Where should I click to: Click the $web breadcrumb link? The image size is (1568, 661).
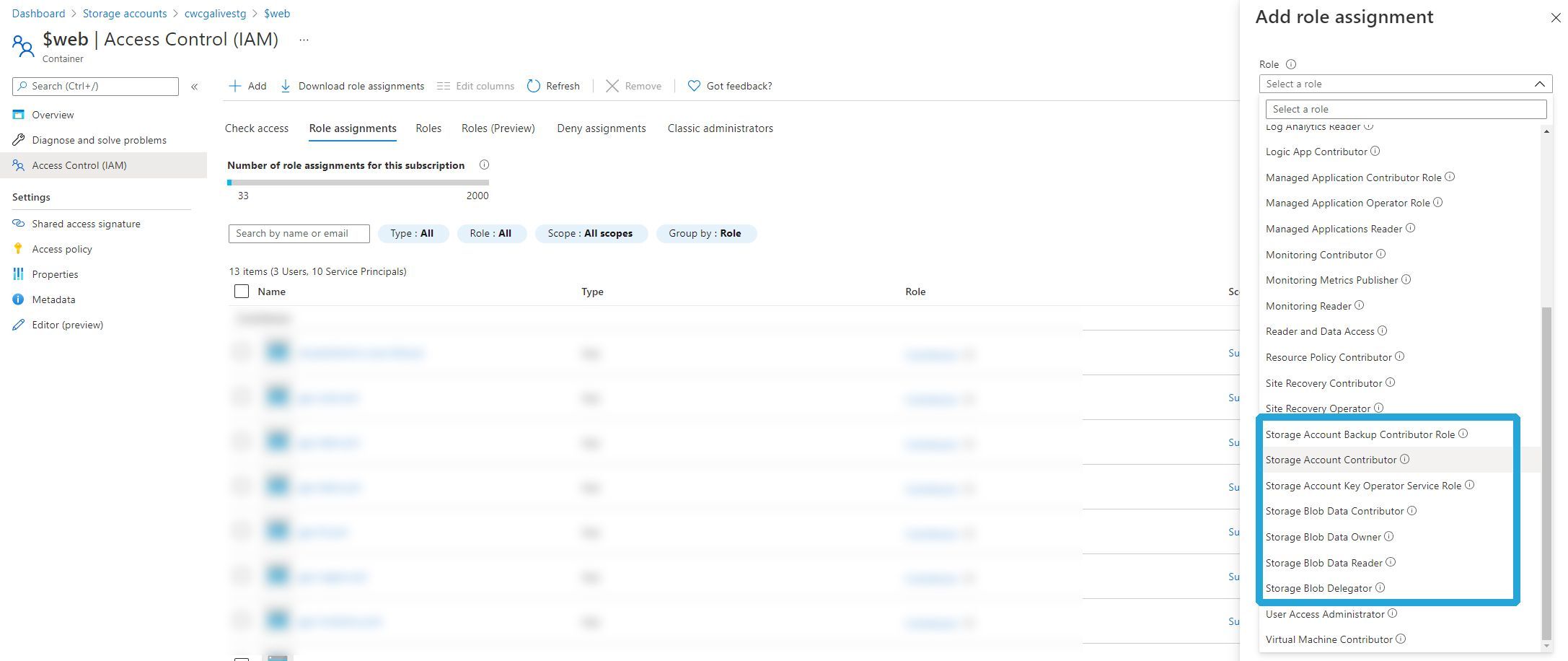(277, 14)
